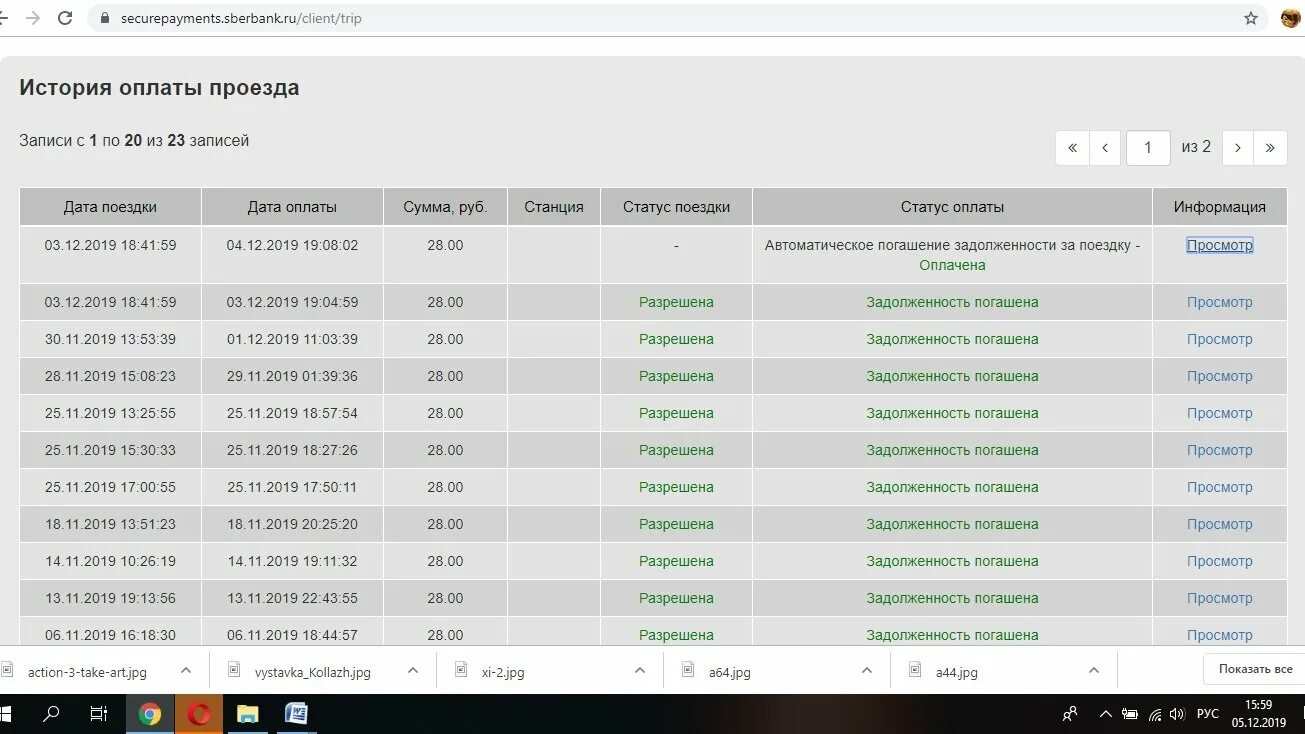Click the address bar URL securepayments.sberbank.ru
Screen dimensions: 1305x734
(x=241, y=18)
